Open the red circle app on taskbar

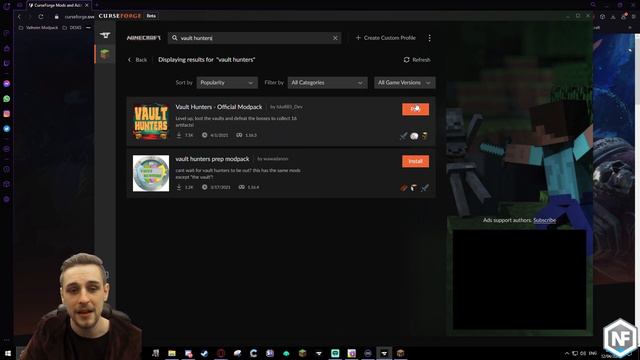(x=221, y=353)
